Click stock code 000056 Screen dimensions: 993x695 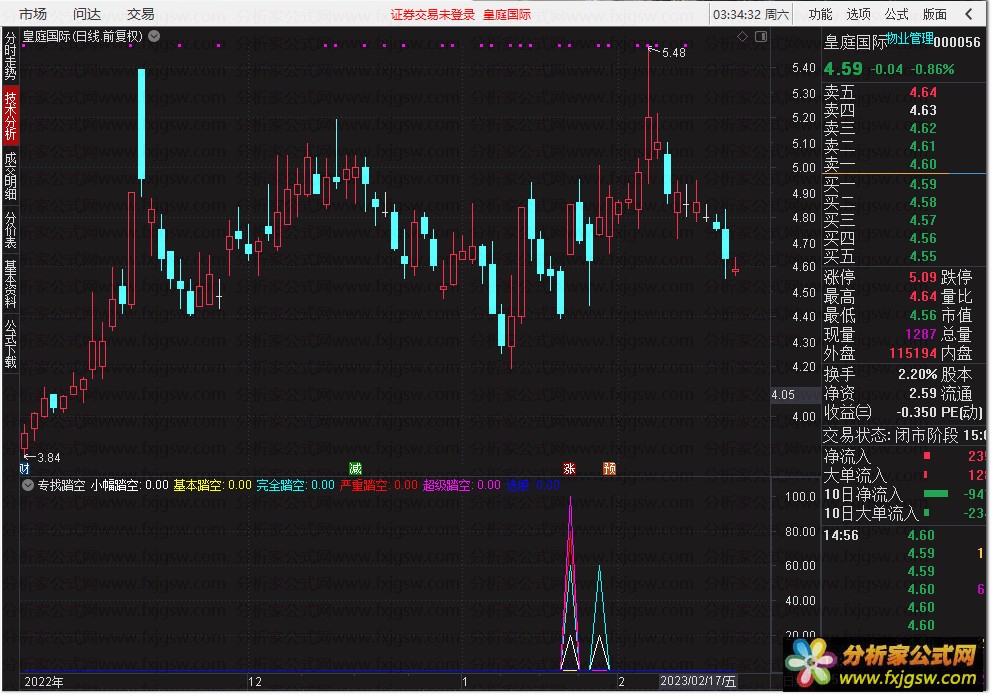[x=956, y=42]
